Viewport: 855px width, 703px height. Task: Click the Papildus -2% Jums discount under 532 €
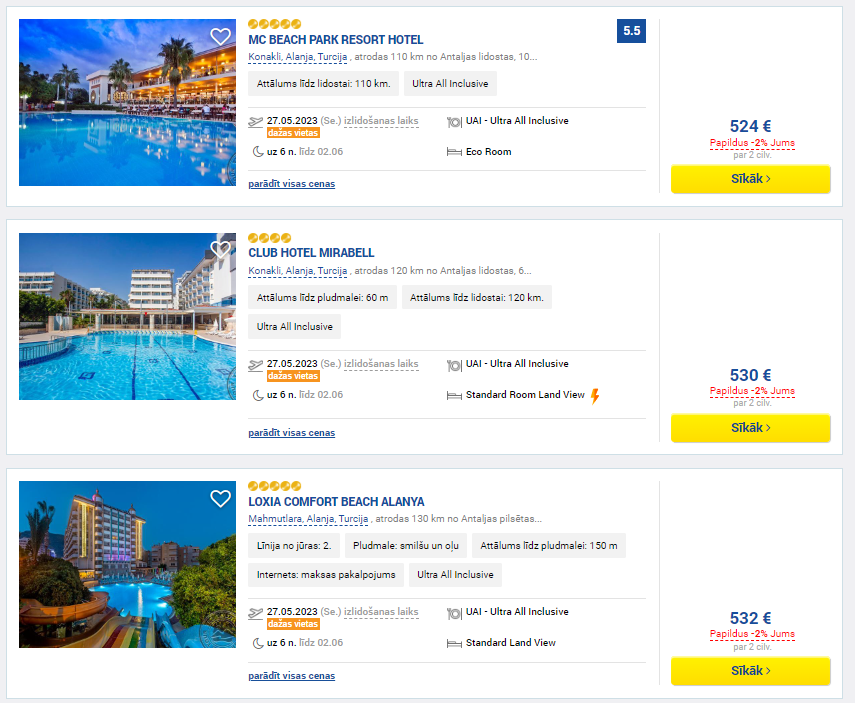(752, 634)
